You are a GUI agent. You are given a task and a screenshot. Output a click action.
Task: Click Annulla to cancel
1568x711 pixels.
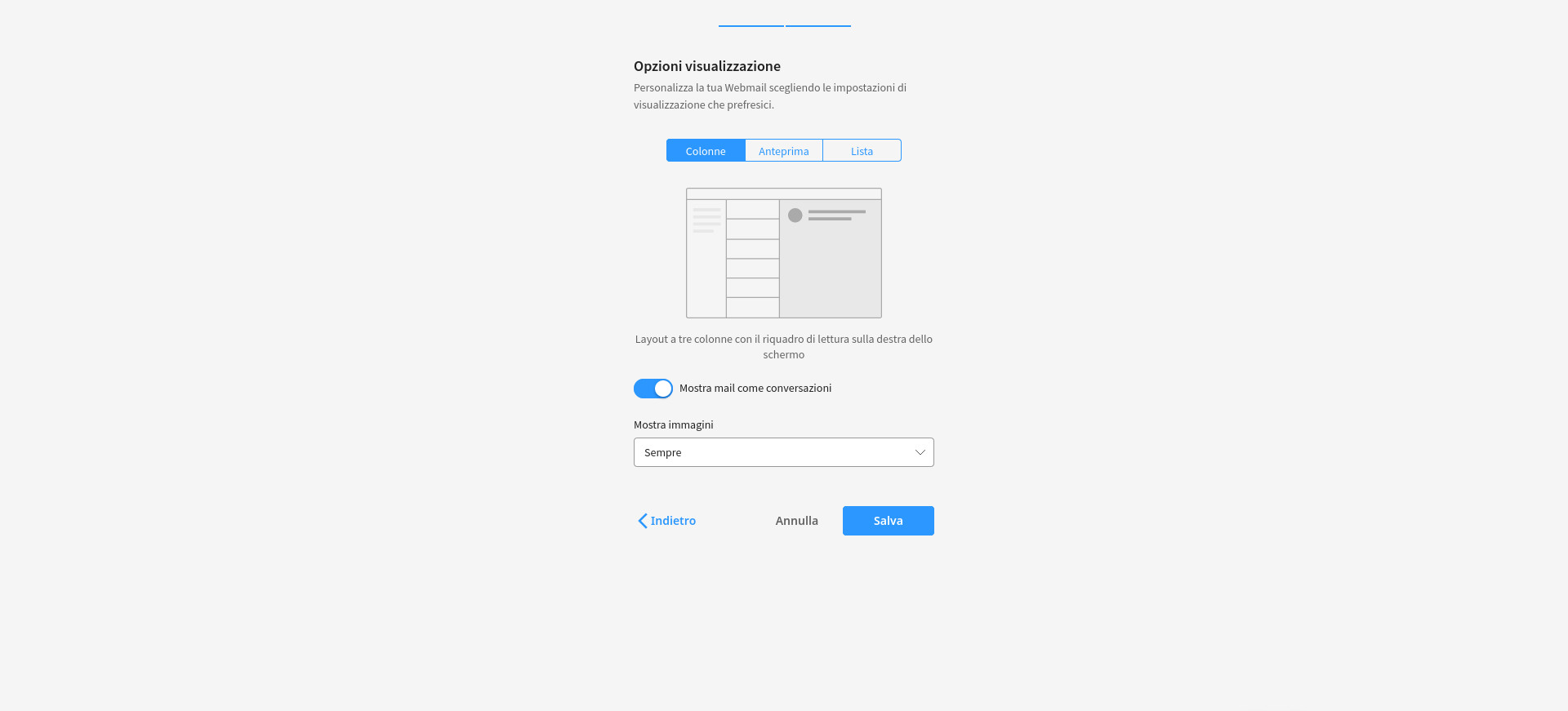[797, 521]
